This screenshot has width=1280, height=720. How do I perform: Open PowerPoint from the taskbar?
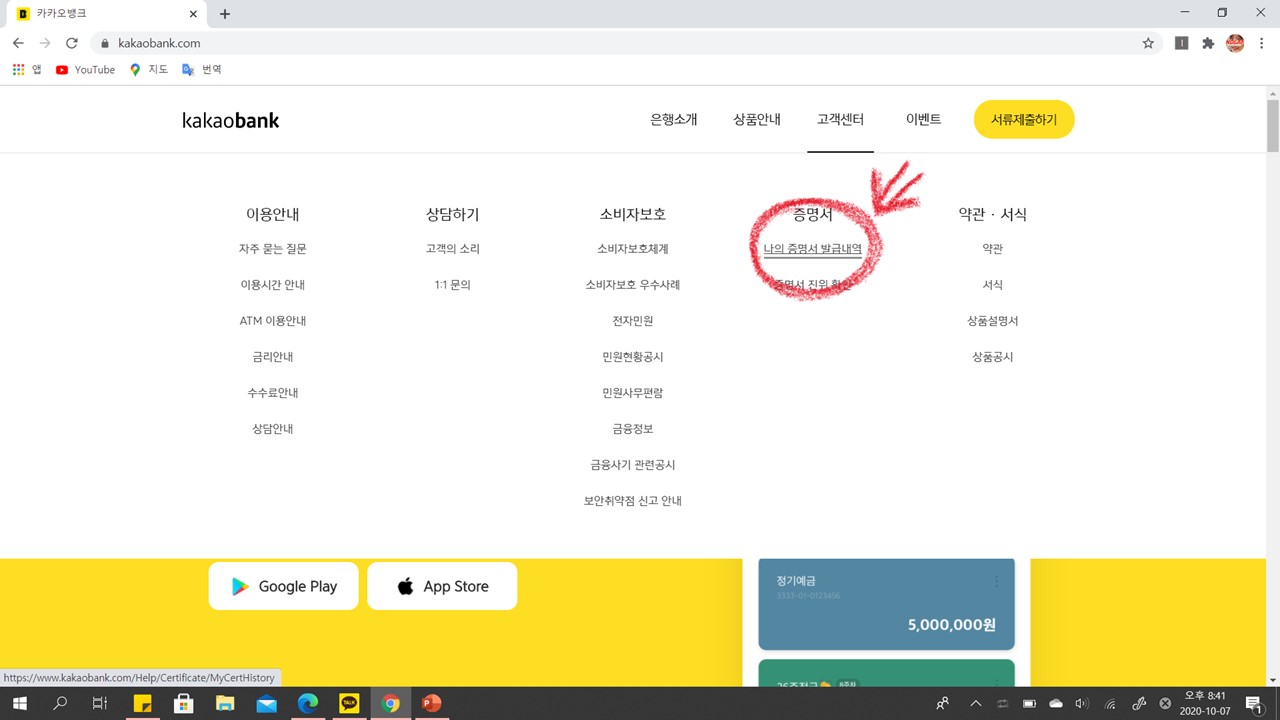[432, 703]
